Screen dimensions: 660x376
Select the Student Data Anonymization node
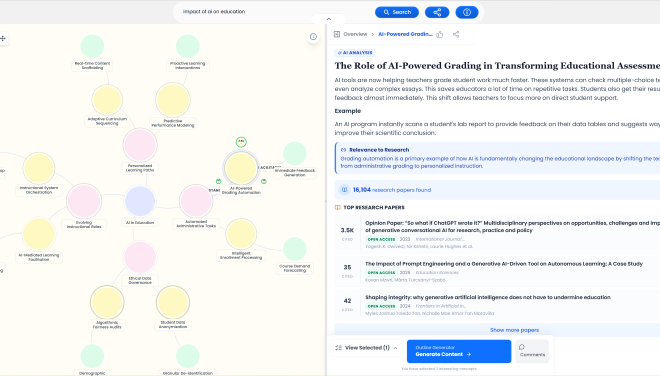click(173, 302)
